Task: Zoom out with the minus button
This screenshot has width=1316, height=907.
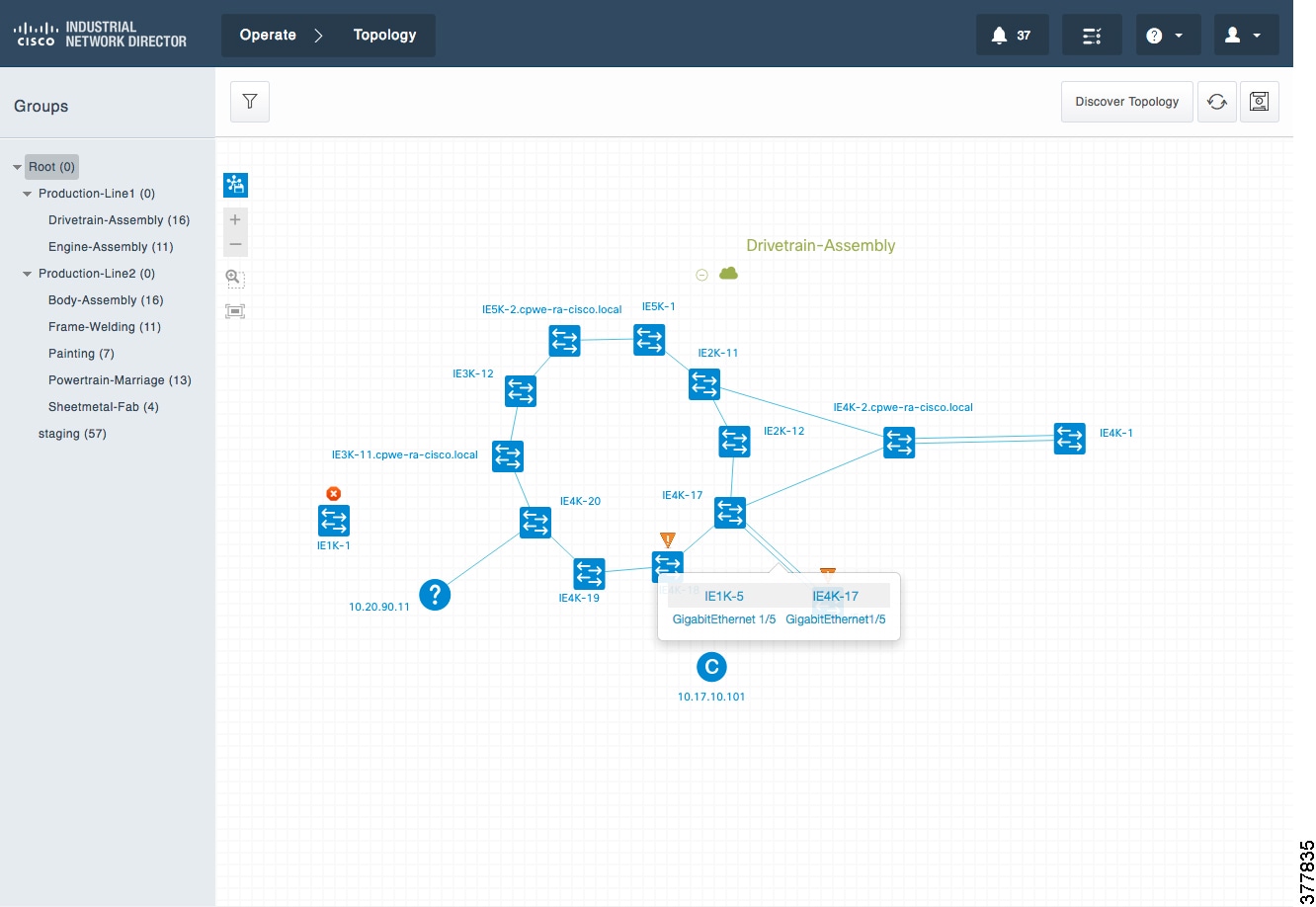Action: 235,244
